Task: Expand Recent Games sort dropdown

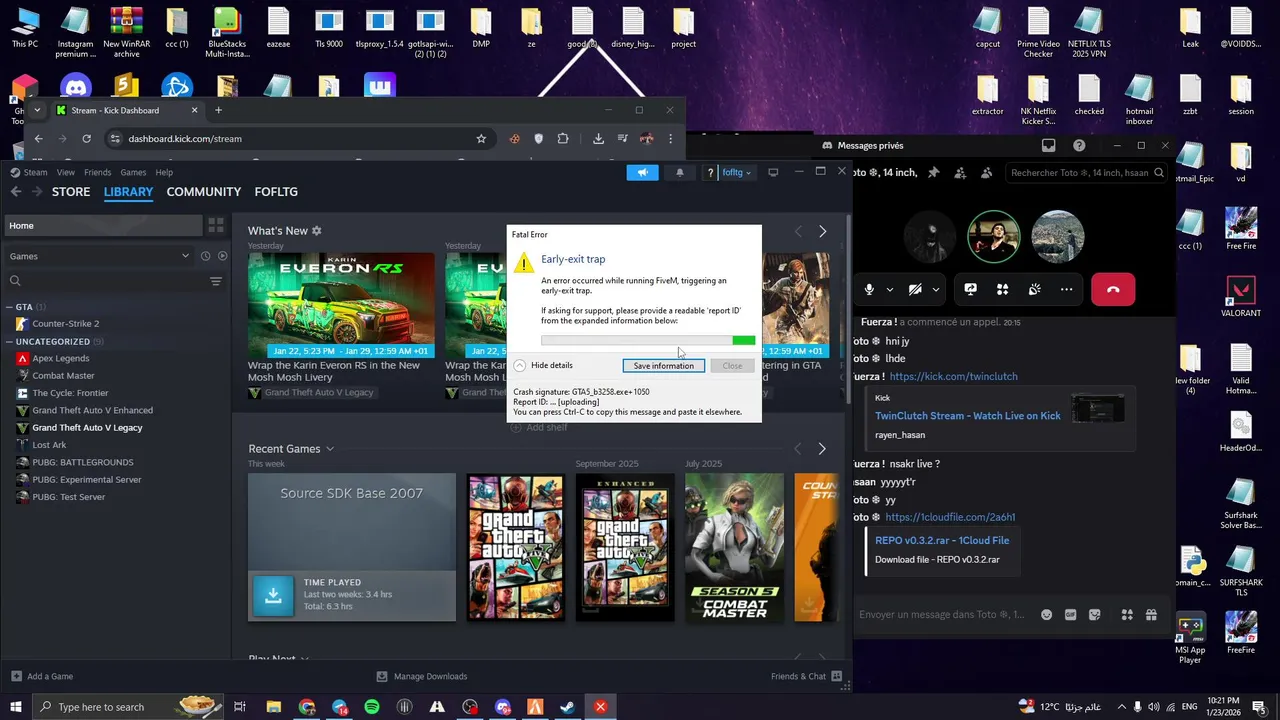Action: click(330, 449)
